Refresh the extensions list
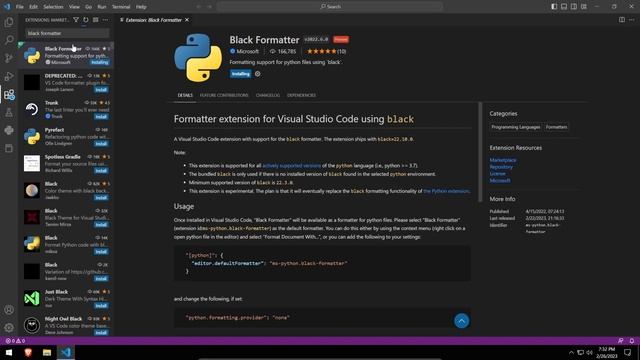This screenshot has height=360, width=640. 86,20
